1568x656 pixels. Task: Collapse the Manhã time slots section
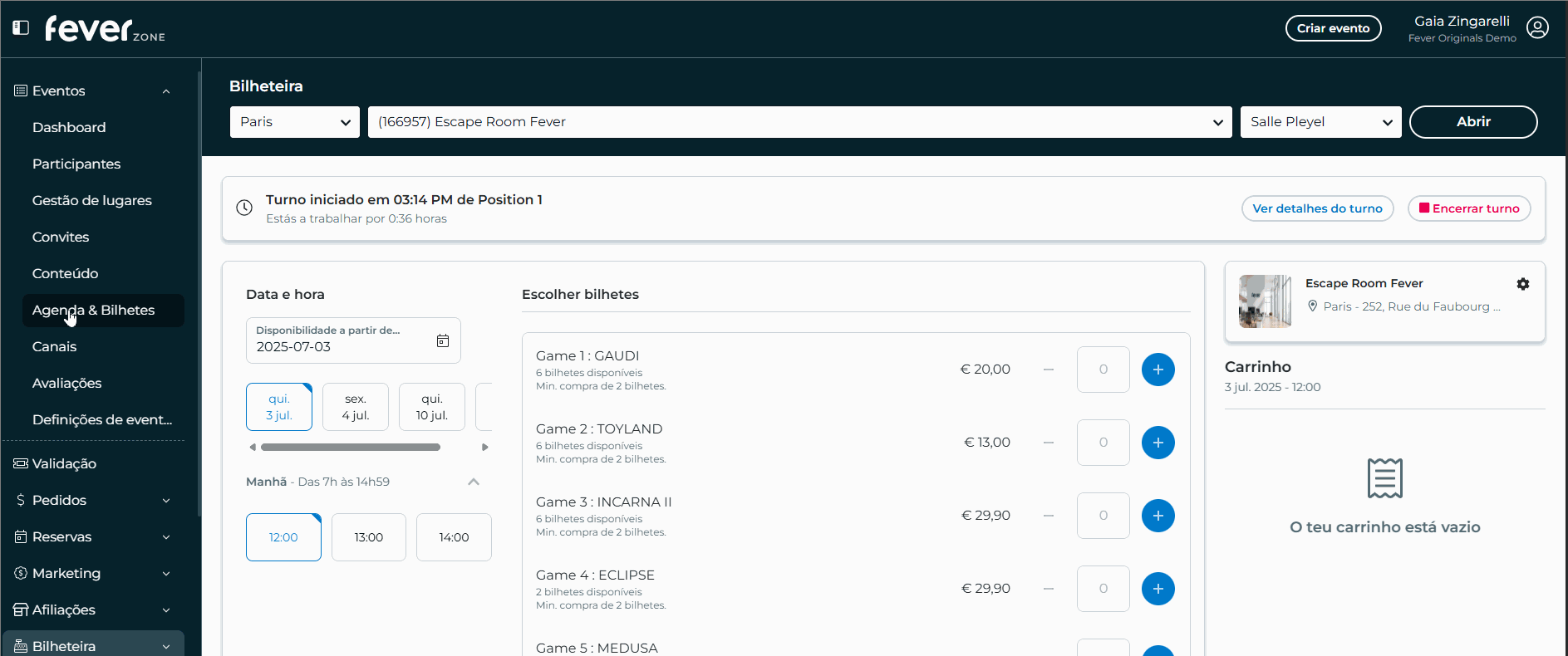474,482
